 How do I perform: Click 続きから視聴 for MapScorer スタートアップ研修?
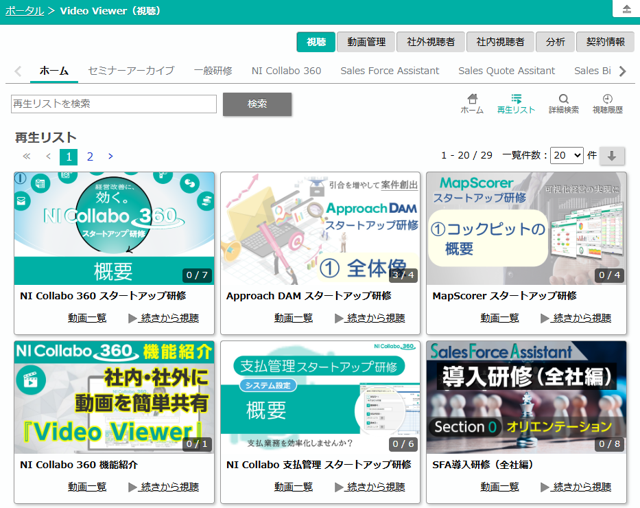pos(581,318)
